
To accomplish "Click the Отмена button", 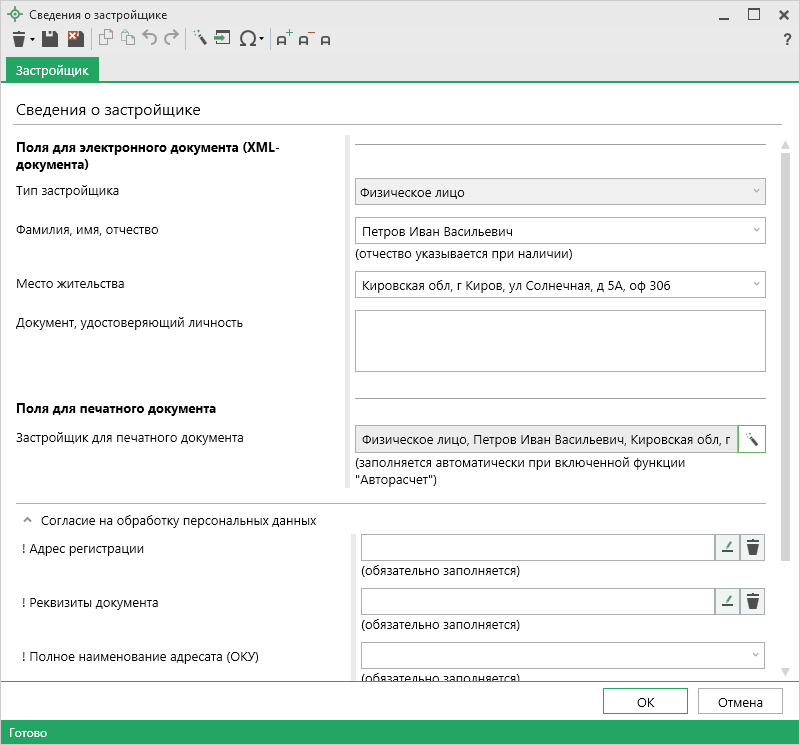I will coord(740,702).
